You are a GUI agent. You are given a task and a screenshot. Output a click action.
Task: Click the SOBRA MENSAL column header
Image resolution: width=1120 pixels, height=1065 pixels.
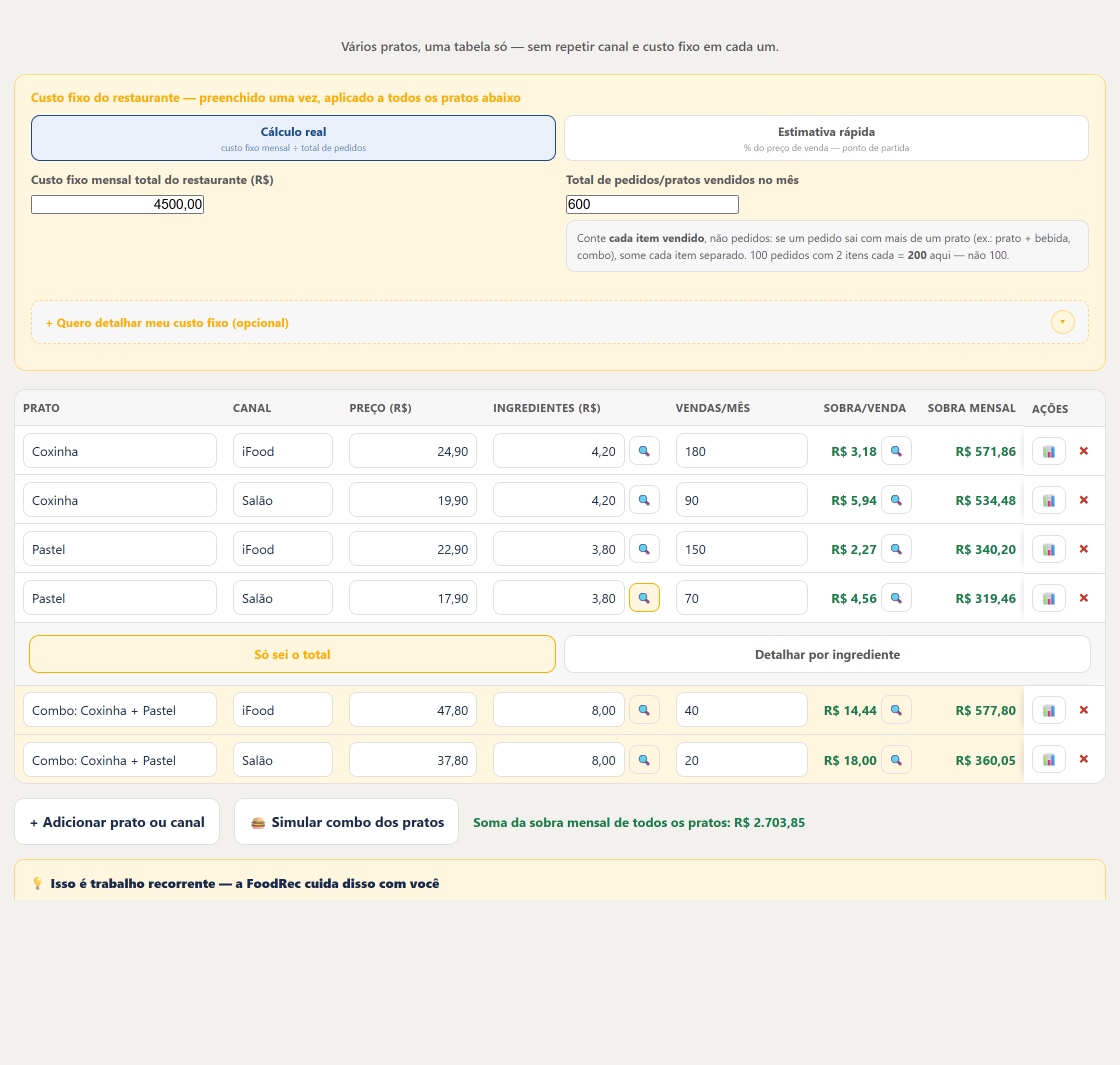(971, 407)
